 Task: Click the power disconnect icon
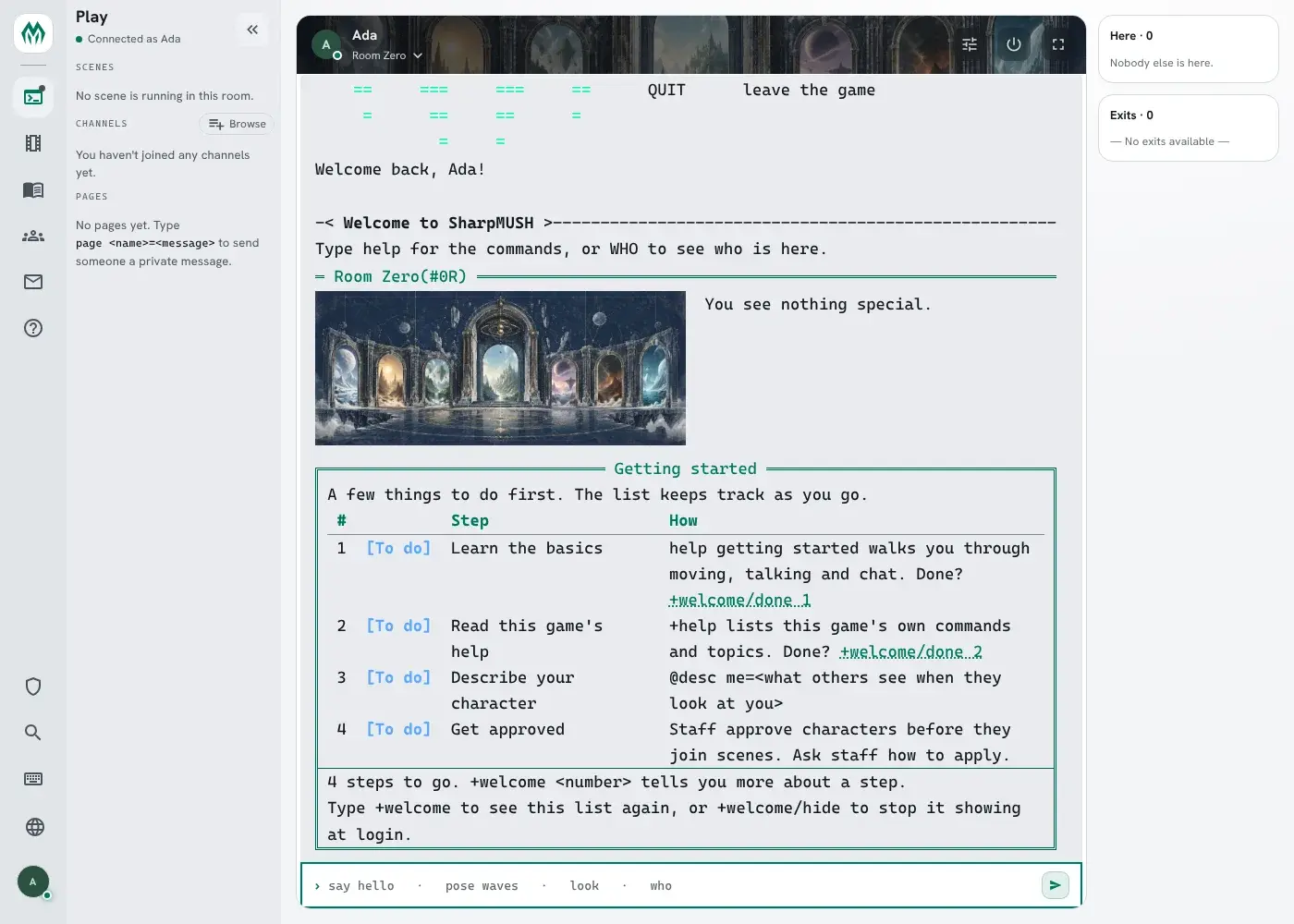1014,44
